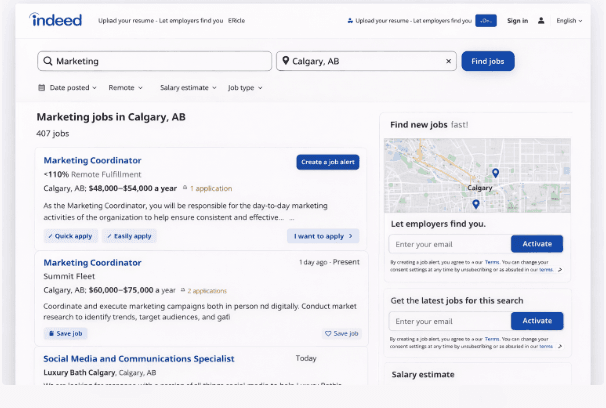Click the upload icon in top right header
The width and height of the screenshot is (606, 408).
tap(350, 20)
